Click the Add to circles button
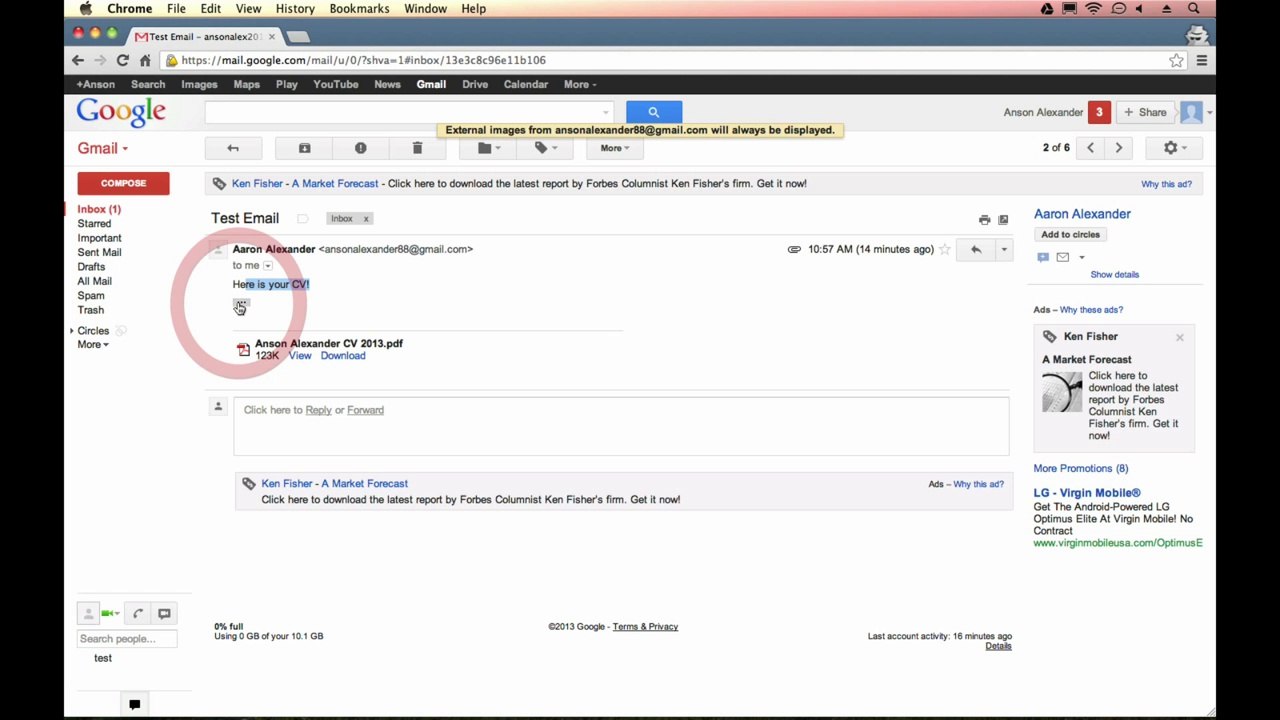This screenshot has height=720, width=1280. (x=1070, y=235)
